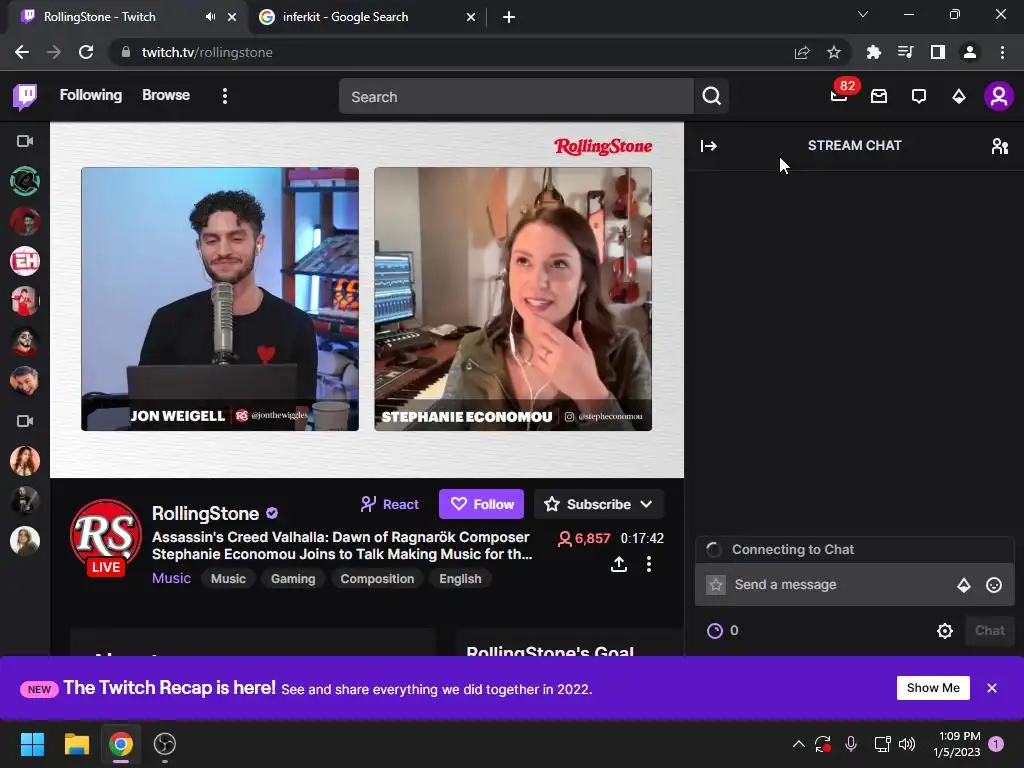The height and width of the screenshot is (768, 1024).
Task: Open the Browse page
Action: [166, 95]
